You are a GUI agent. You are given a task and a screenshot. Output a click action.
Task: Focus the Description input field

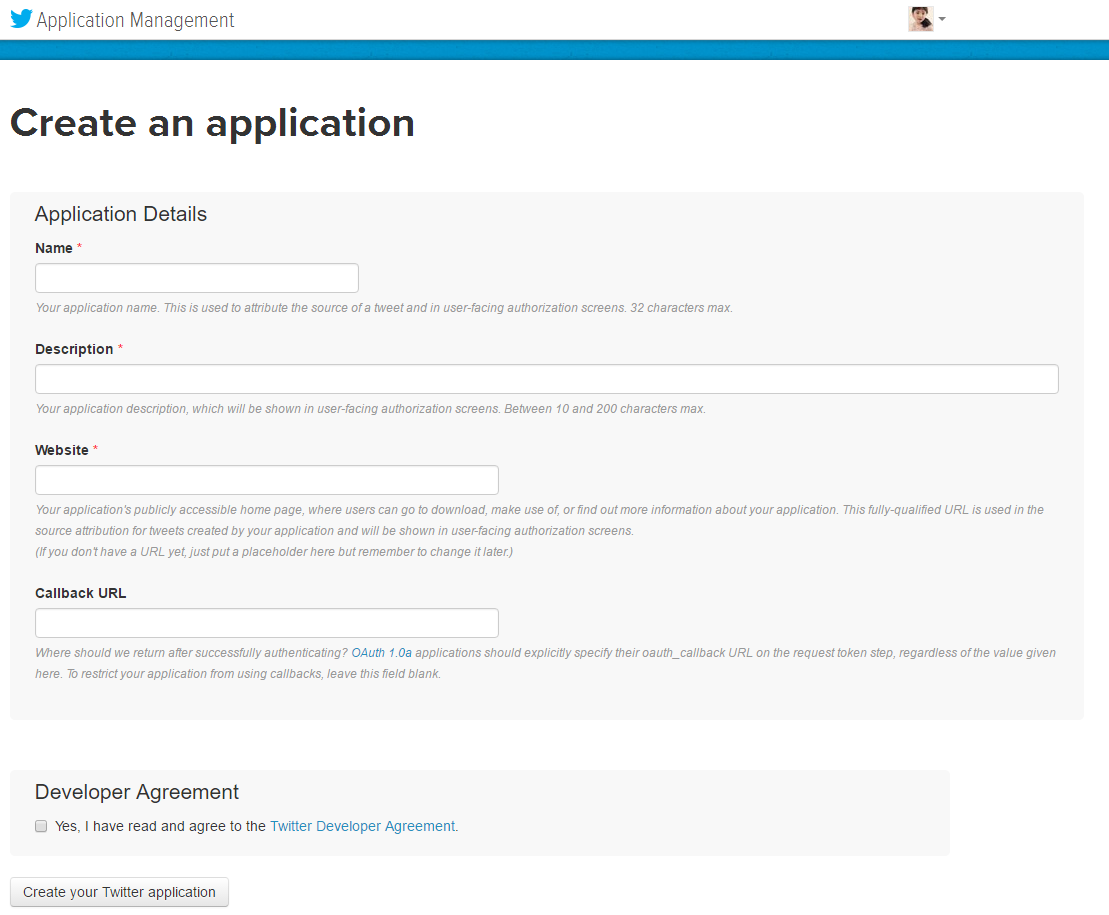[x=547, y=379]
